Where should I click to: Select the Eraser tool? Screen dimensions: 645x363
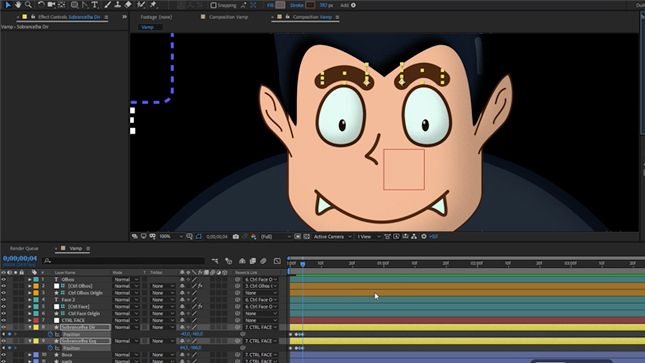128,5
